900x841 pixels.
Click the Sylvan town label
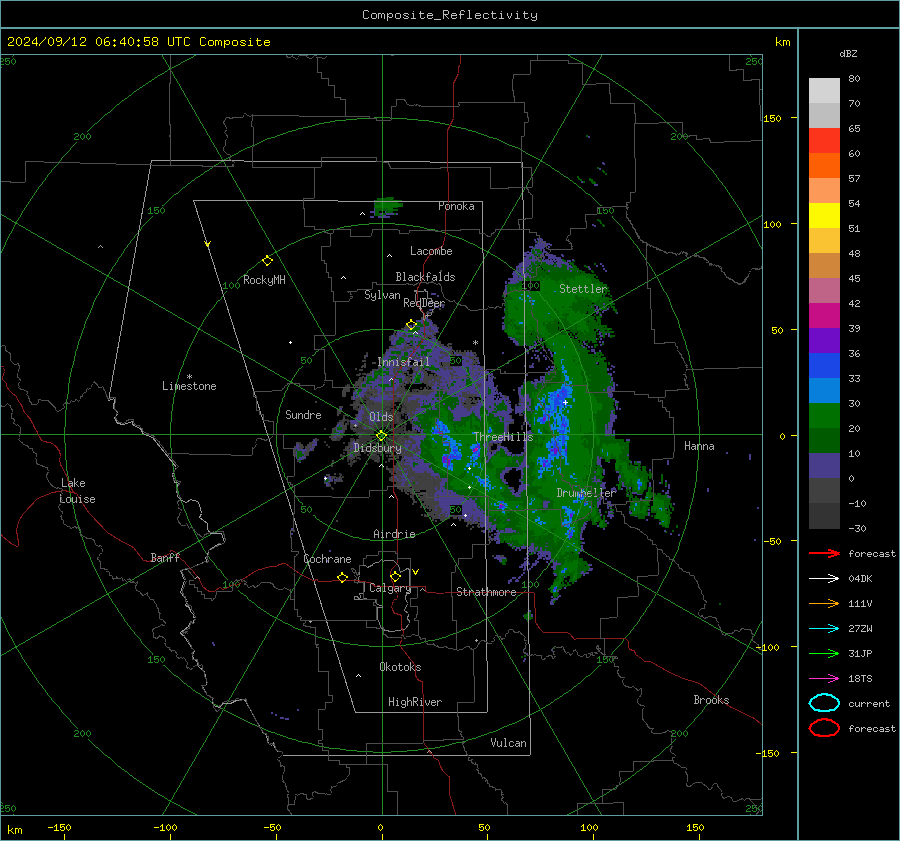click(x=382, y=295)
